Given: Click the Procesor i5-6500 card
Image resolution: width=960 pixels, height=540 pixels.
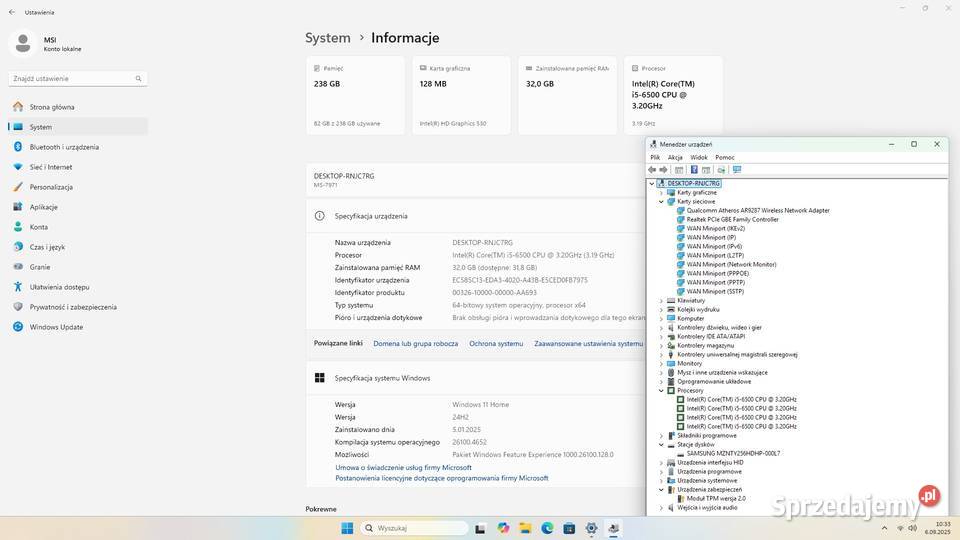Looking at the screenshot, I should coord(673,96).
